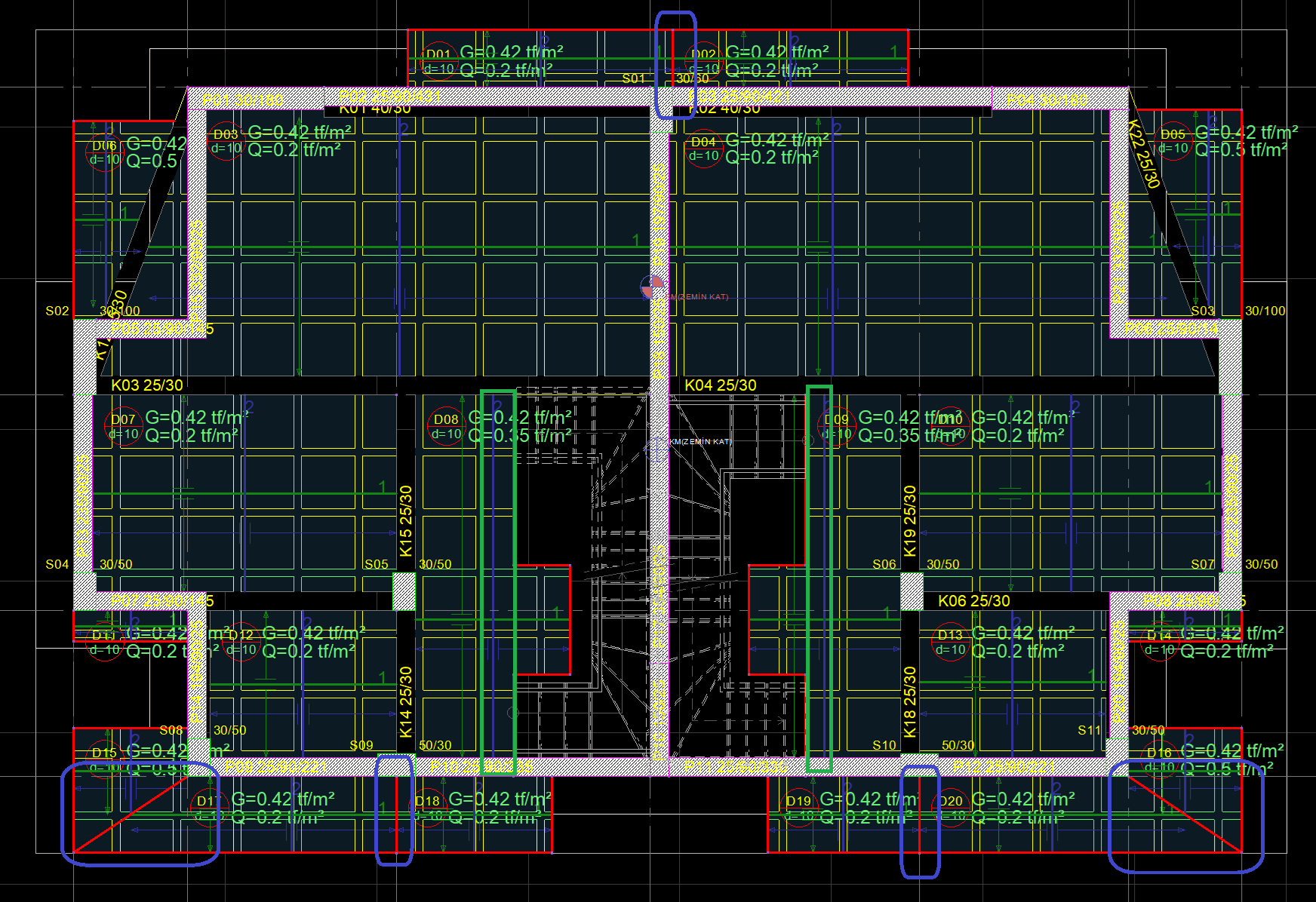1316x902 pixels.
Task: Select shear wall label P01 30/180
Action: coord(243,100)
